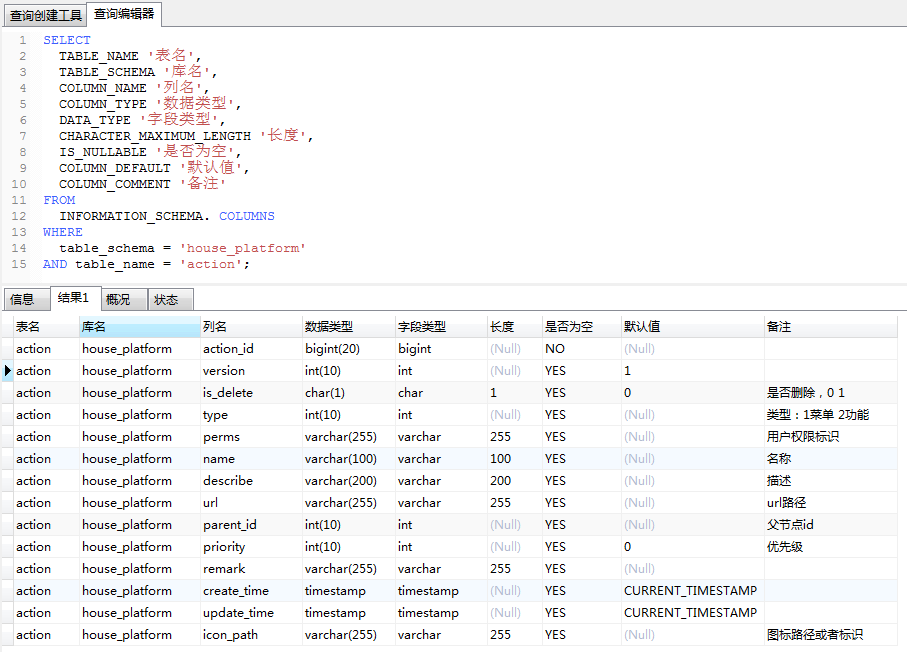
Task: Select the icon_path cell
Action: point(251,635)
